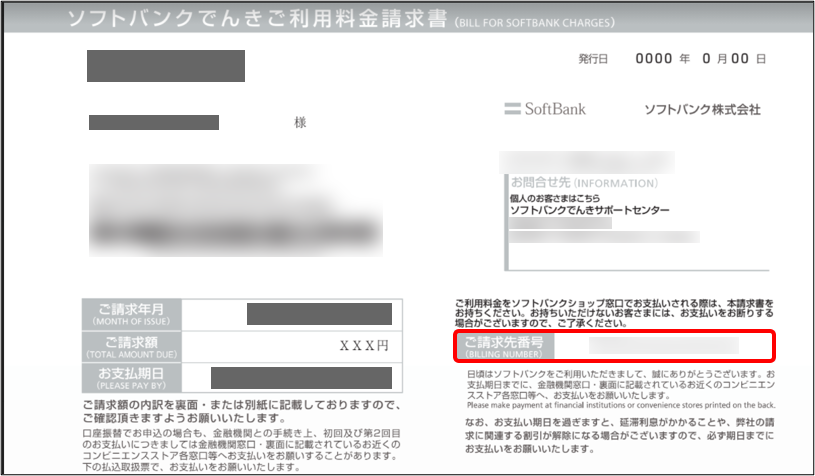Image resolution: width=815 pixels, height=476 pixels.
Task: Click the なお、お支払い期日を過ぎますと notice
Action: click(620, 435)
